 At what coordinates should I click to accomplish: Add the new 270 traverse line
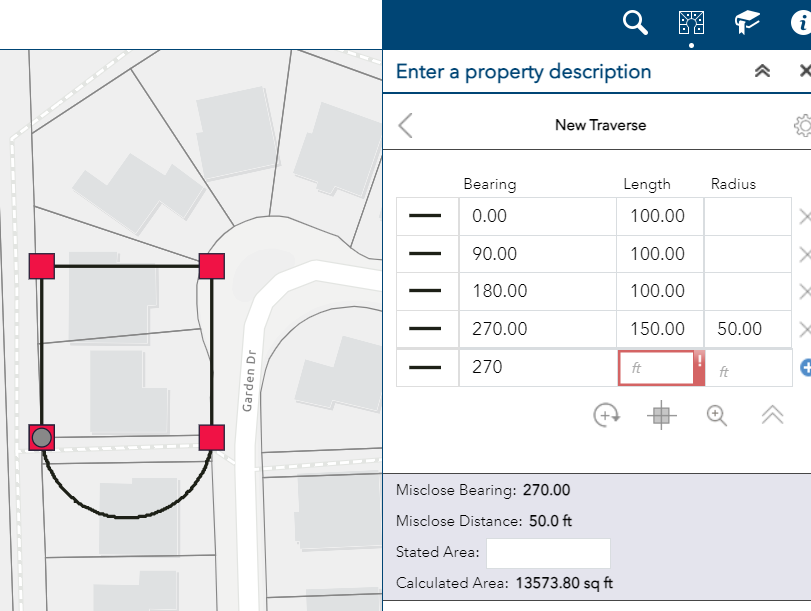coord(806,367)
